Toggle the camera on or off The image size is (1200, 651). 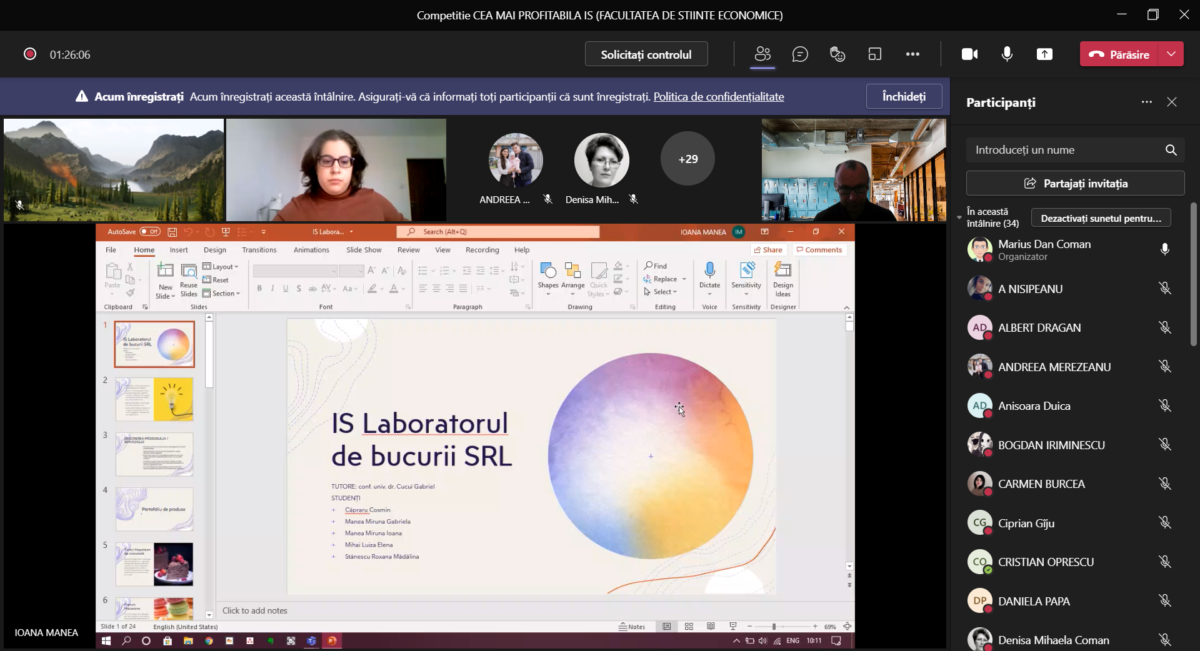969,54
